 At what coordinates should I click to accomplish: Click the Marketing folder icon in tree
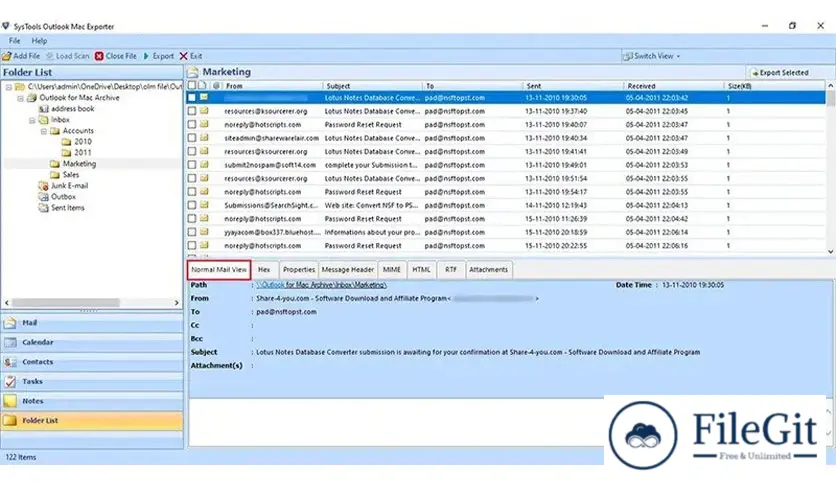pos(55,164)
